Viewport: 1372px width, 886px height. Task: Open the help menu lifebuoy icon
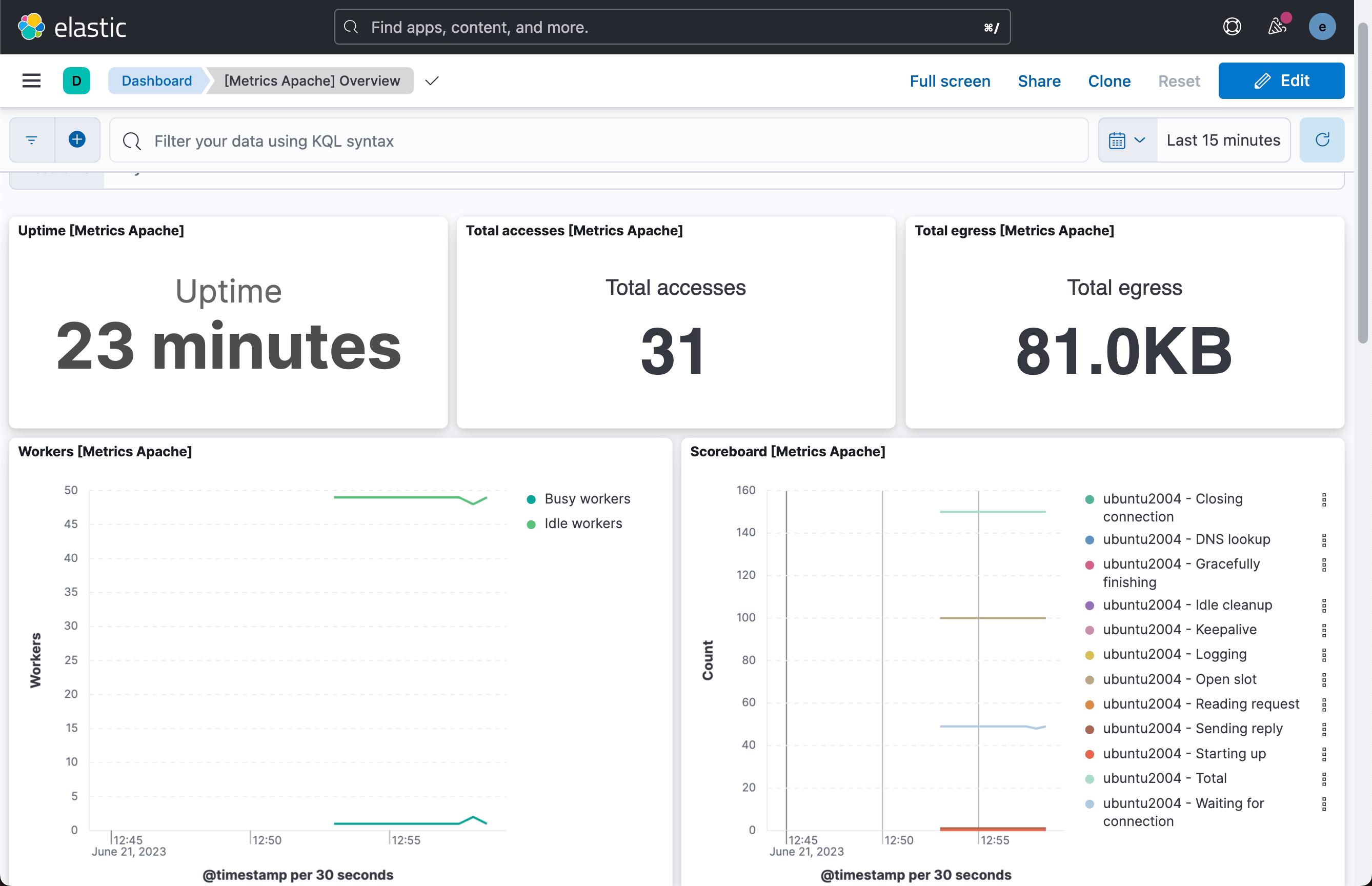(x=1232, y=27)
